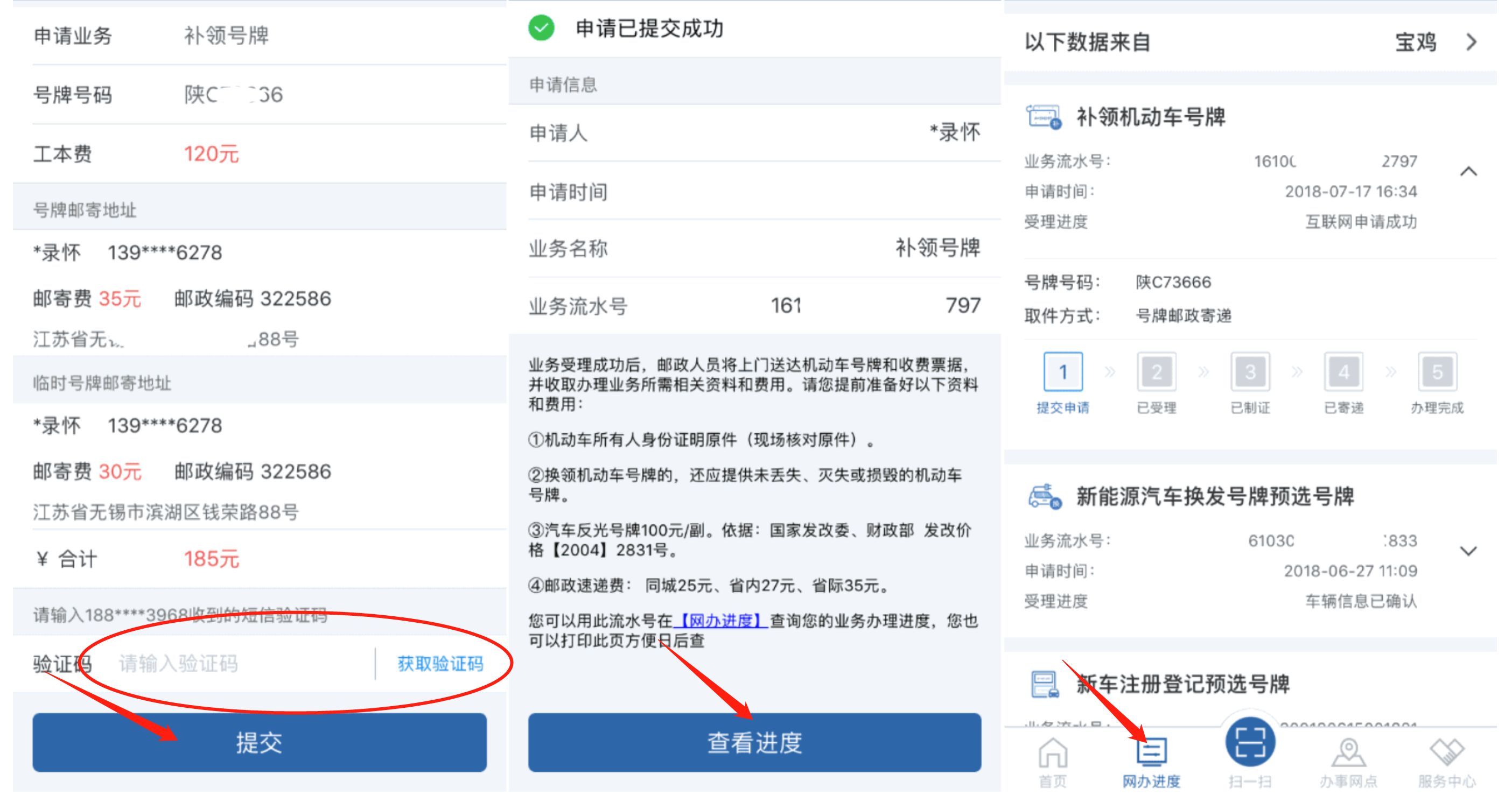1512x795 pixels.
Task: Tap 申请时间 2018-07-17 16:34
Action: (1220, 191)
